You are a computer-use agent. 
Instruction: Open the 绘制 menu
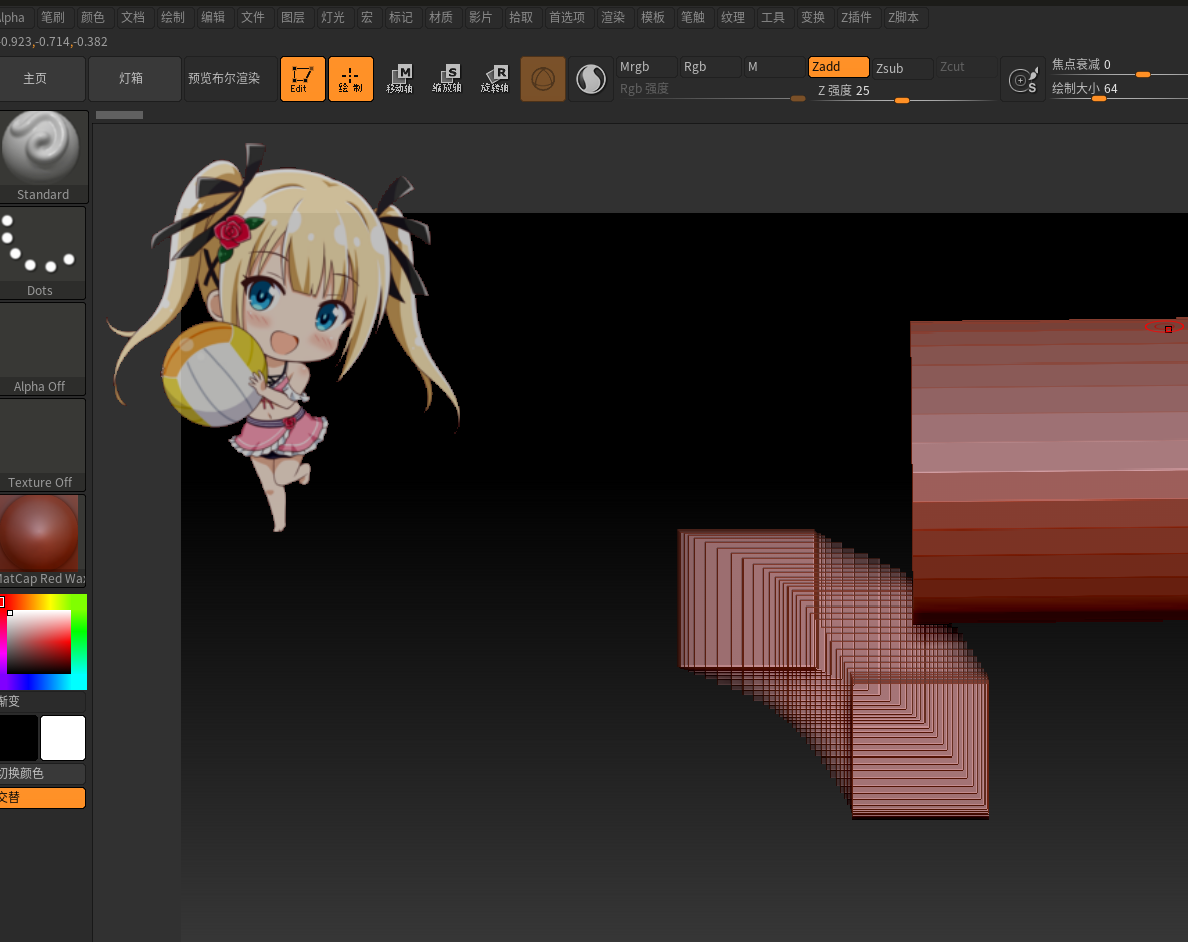click(x=174, y=17)
